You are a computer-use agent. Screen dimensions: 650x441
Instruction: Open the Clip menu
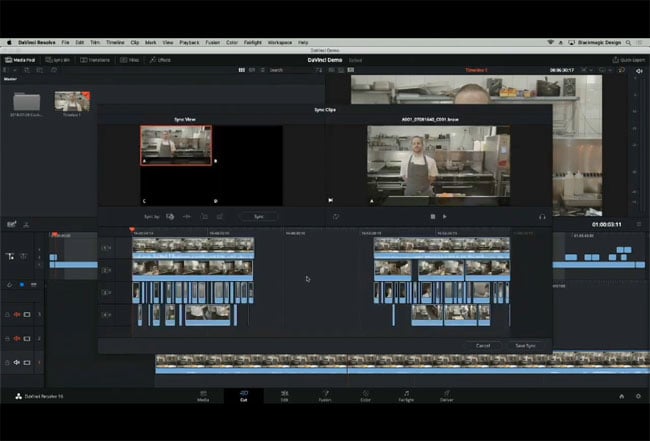[x=135, y=42]
